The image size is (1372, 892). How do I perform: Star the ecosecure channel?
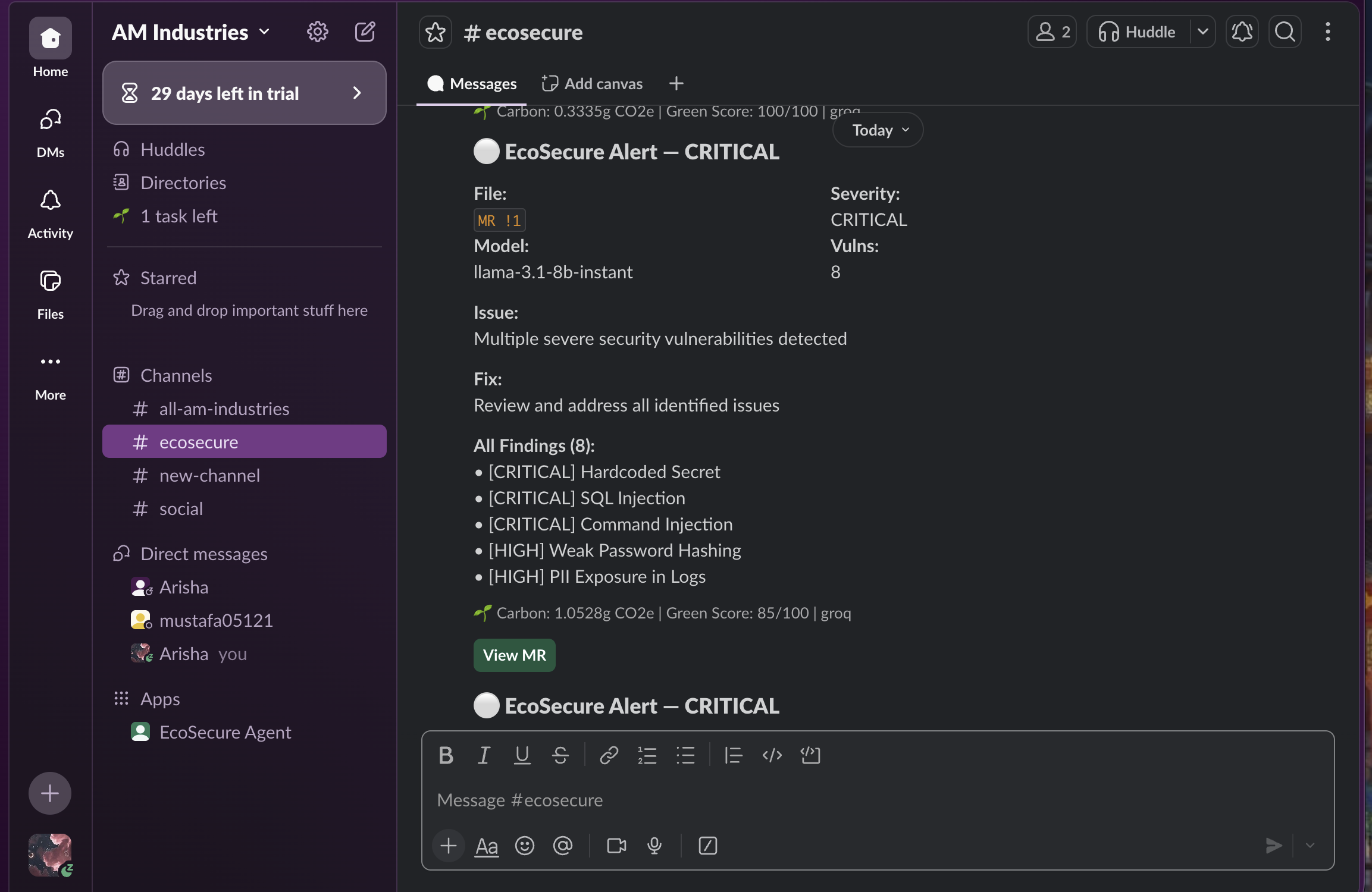coord(436,32)
